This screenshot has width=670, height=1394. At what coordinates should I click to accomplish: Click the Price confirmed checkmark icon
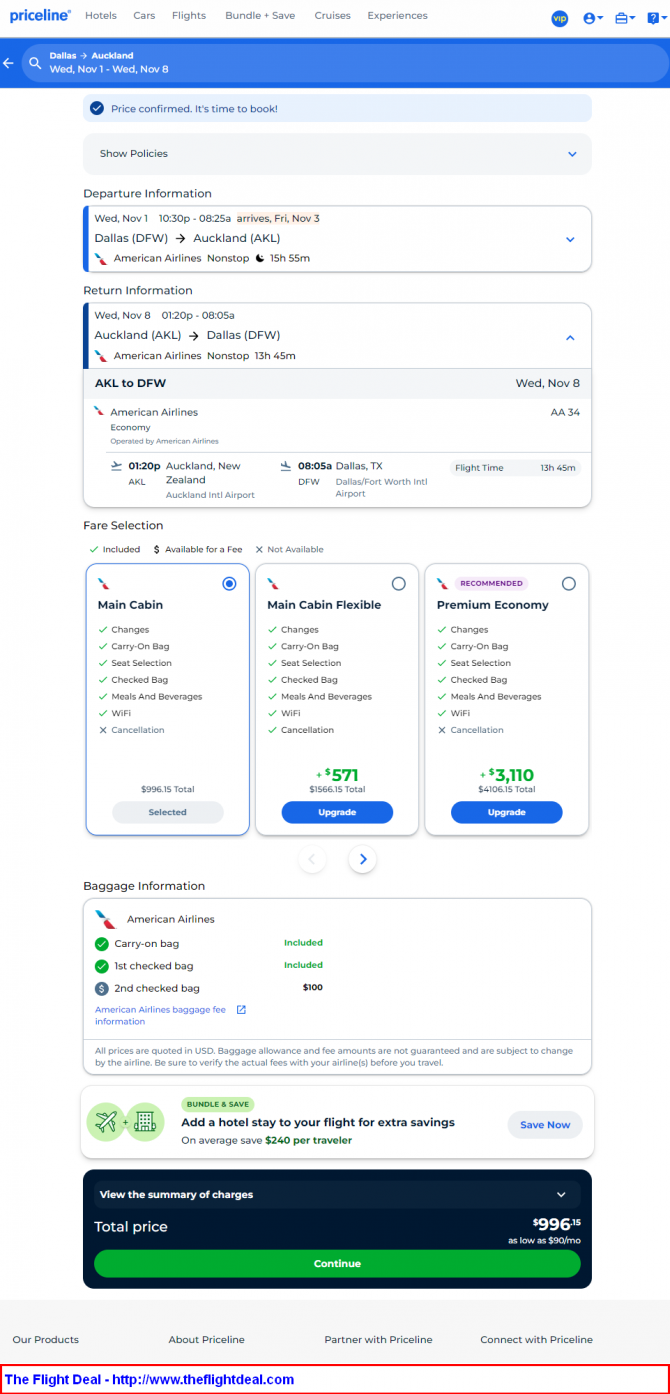point(97,108)
